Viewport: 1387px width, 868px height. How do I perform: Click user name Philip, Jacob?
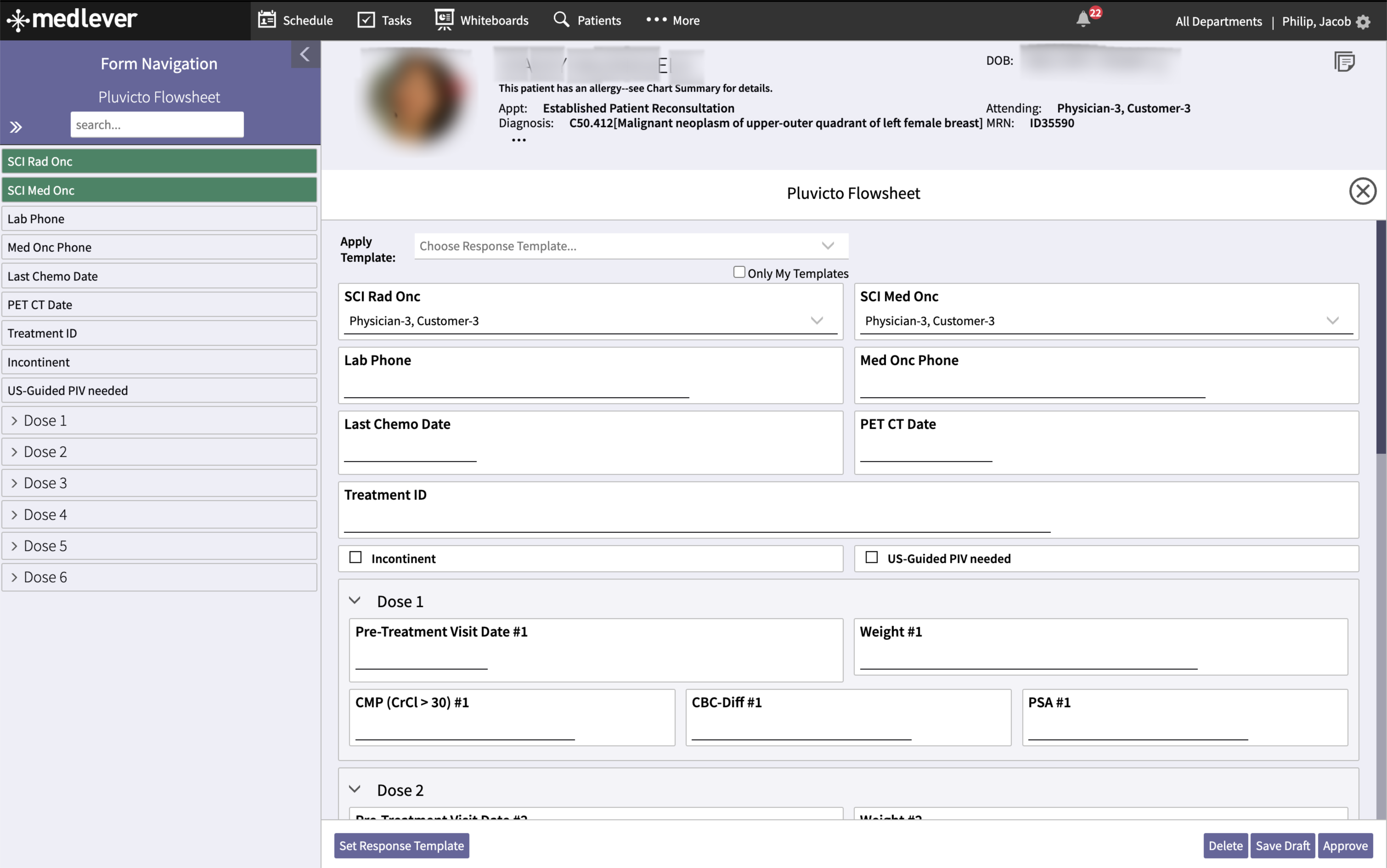pos(1316,21)
